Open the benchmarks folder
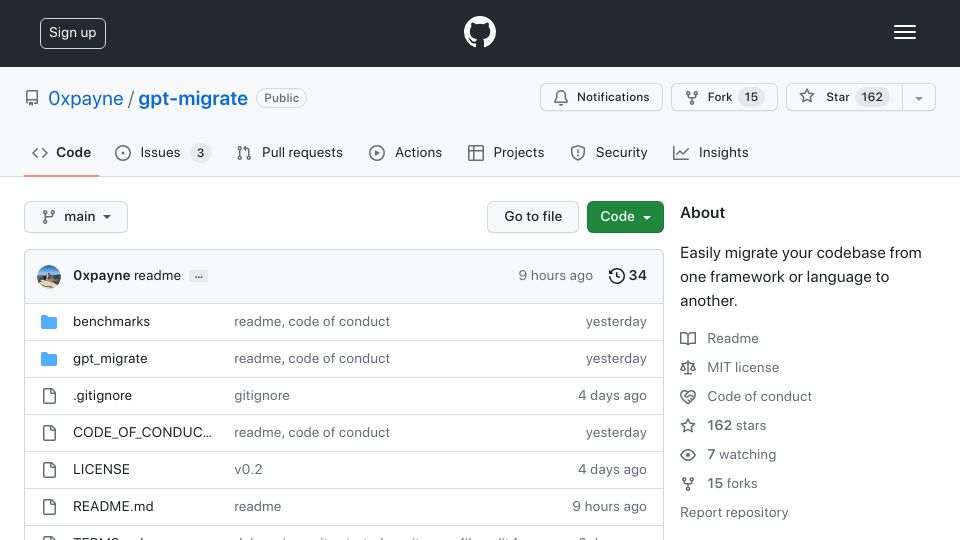The width and height of the screenshot is (960, 540). tap(111, 321)
